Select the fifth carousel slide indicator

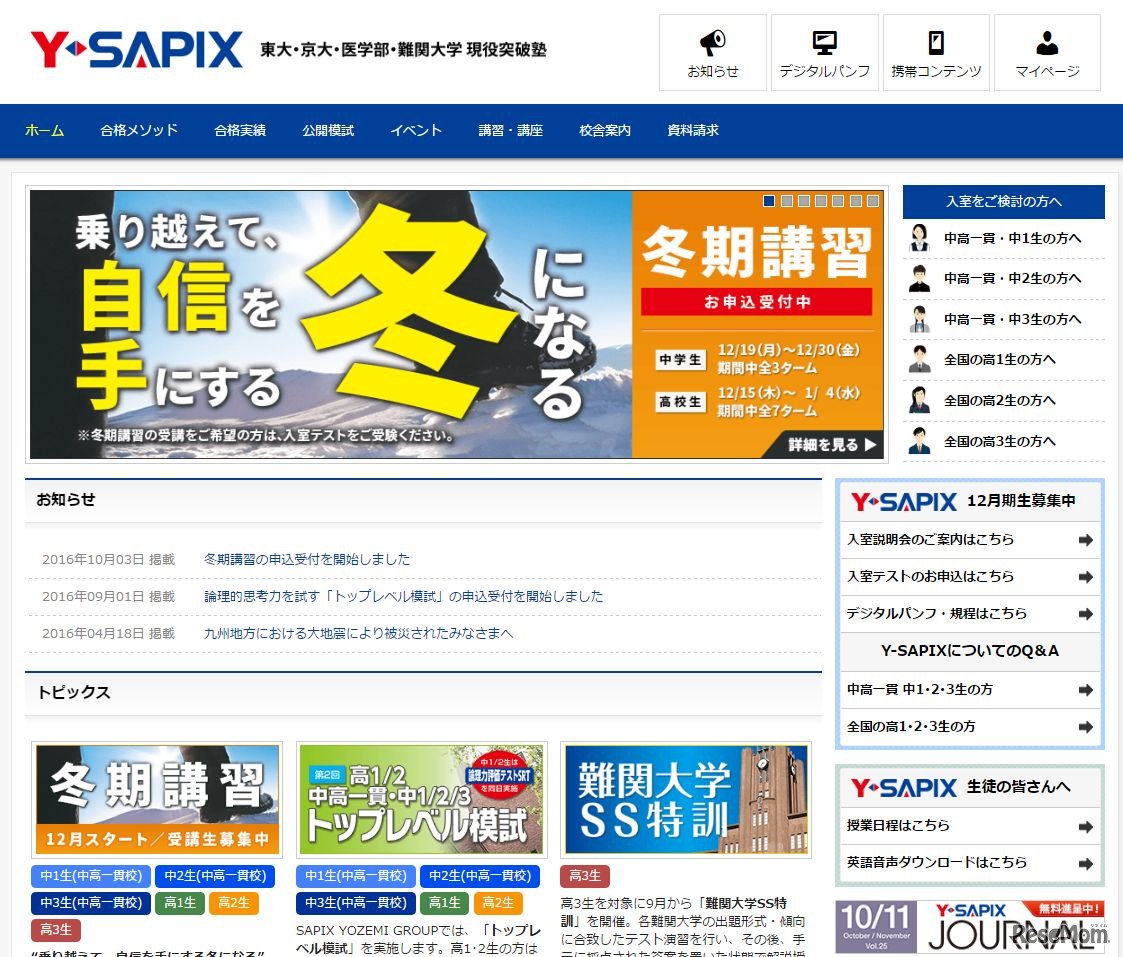pos(838,201)
